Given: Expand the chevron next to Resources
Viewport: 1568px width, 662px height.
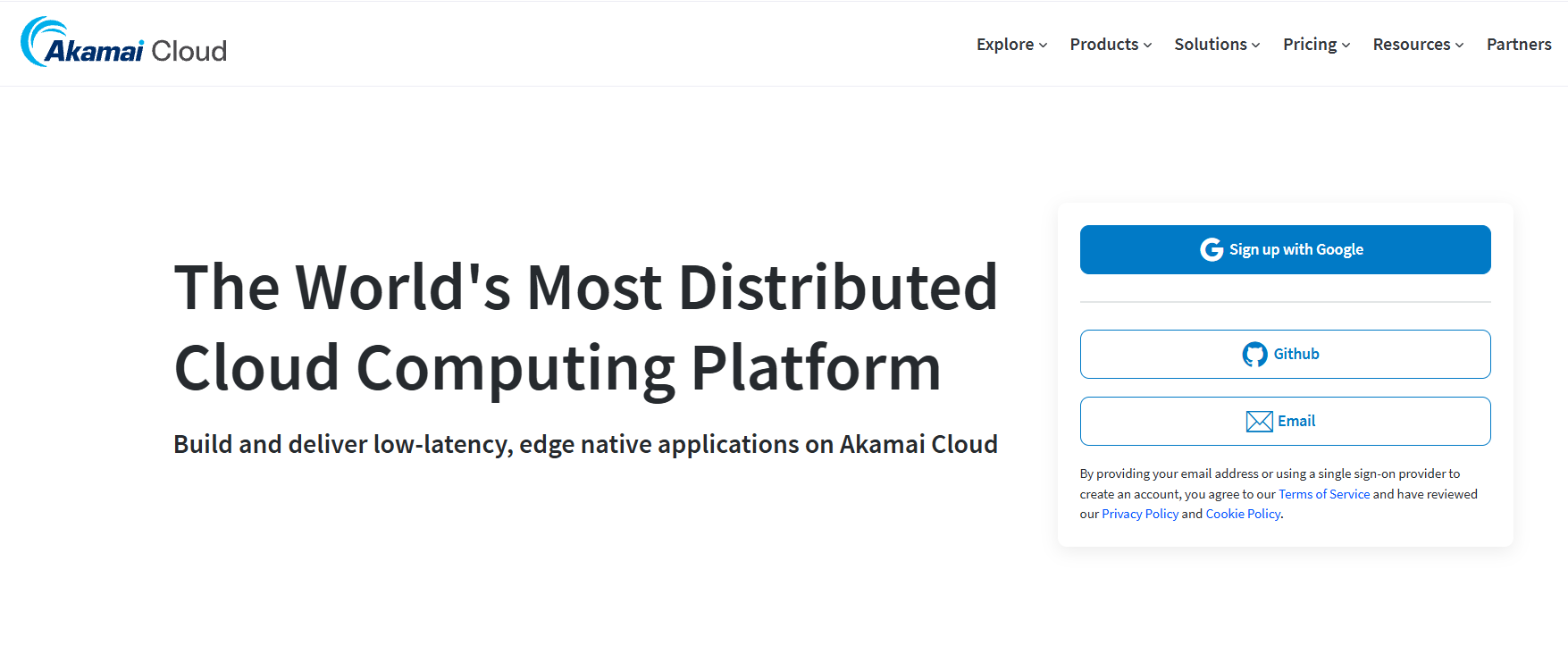Looking at the screenshot, I should 1459,46.
